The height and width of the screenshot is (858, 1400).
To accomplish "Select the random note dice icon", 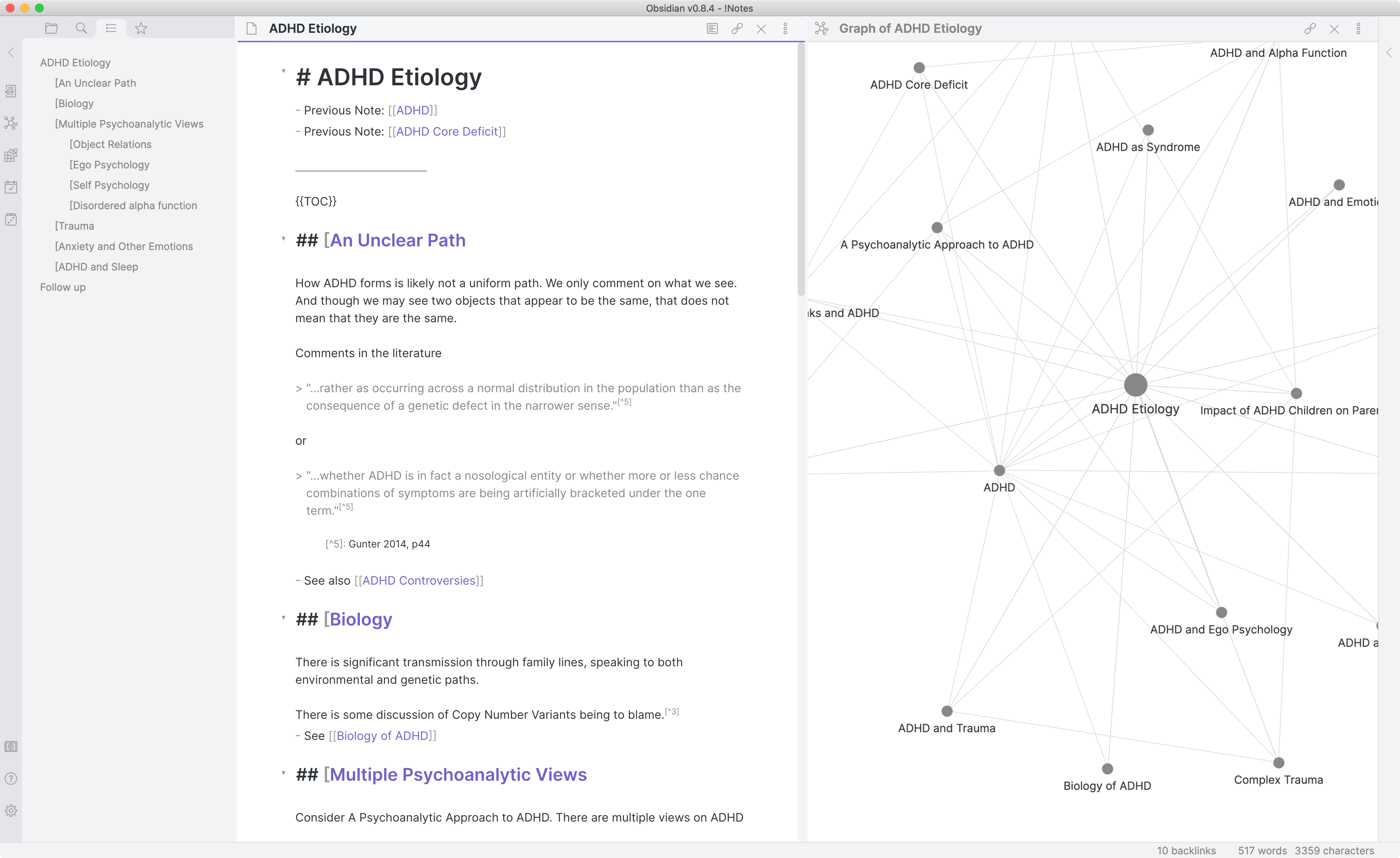I will [11, 219].
